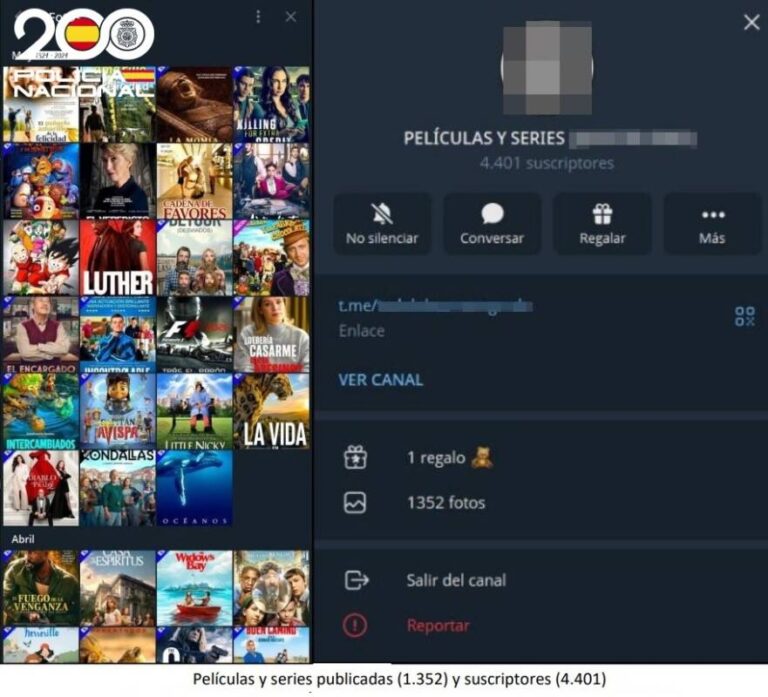This screenshot has width=768, height=697.
Task: Open the F1 racing poster
Action: point(194,335)
